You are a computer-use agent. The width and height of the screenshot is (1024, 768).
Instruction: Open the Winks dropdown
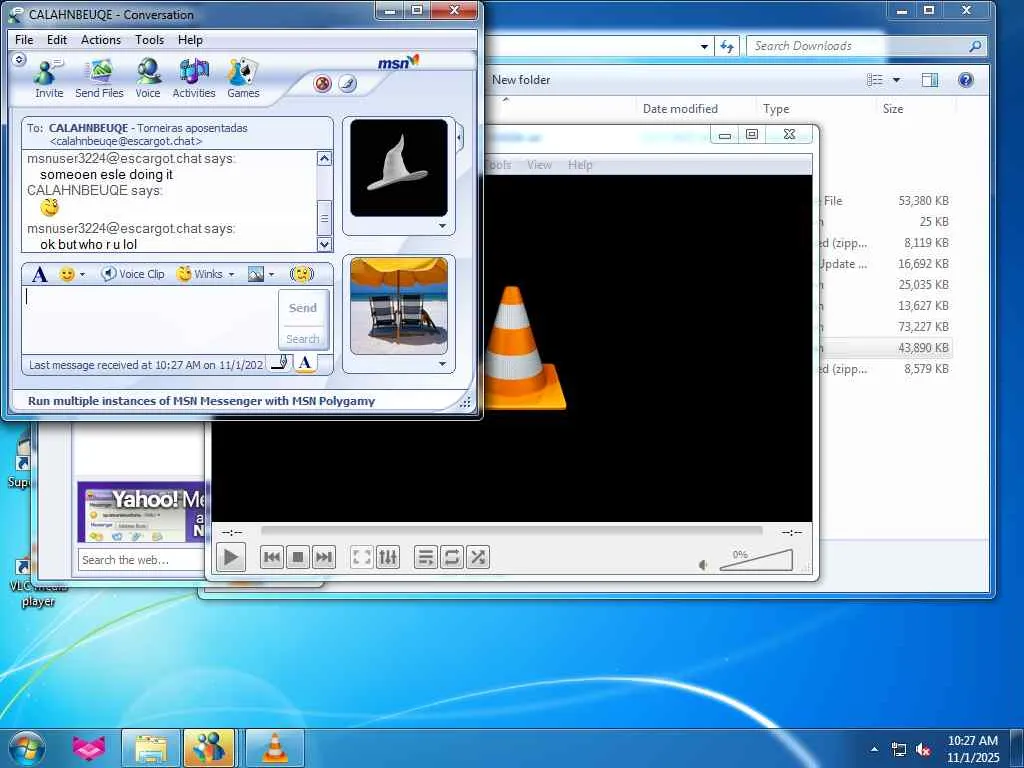click(231, 274)
